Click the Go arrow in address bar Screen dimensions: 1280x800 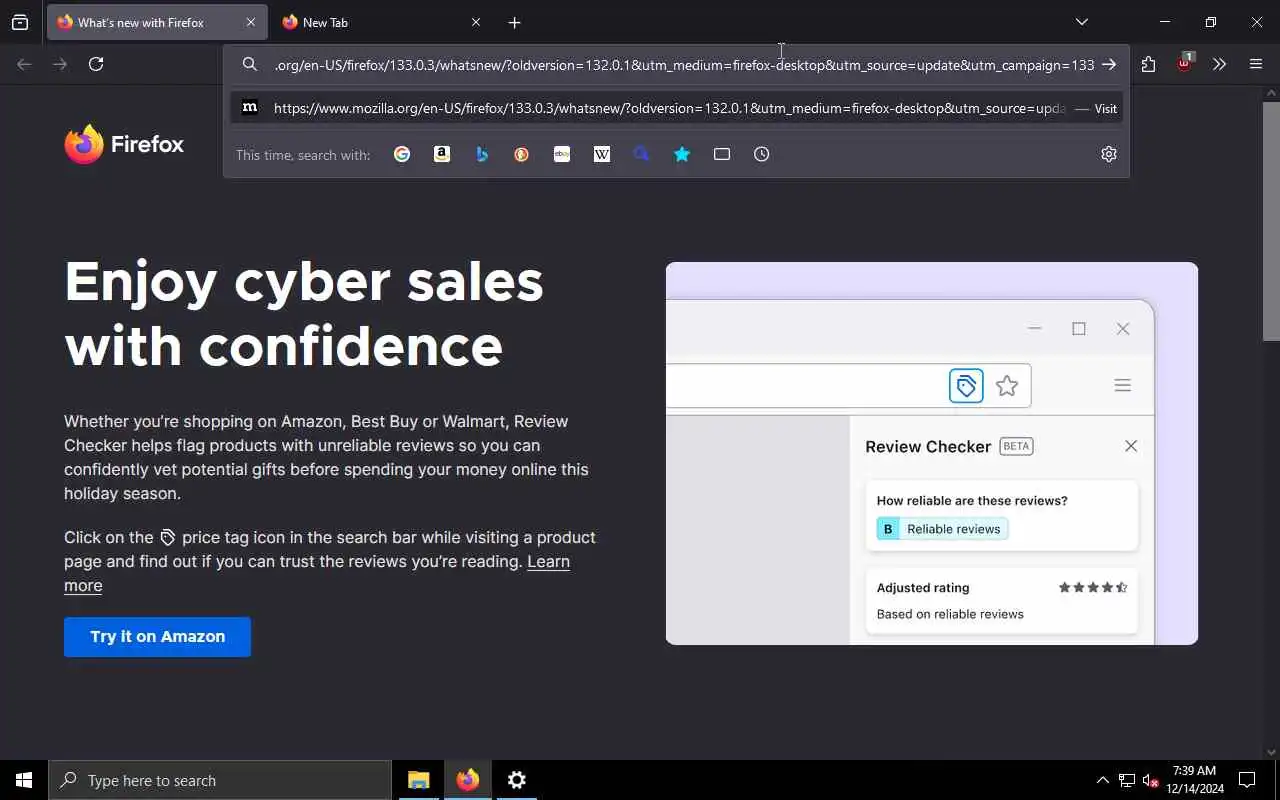(1109, 65)
